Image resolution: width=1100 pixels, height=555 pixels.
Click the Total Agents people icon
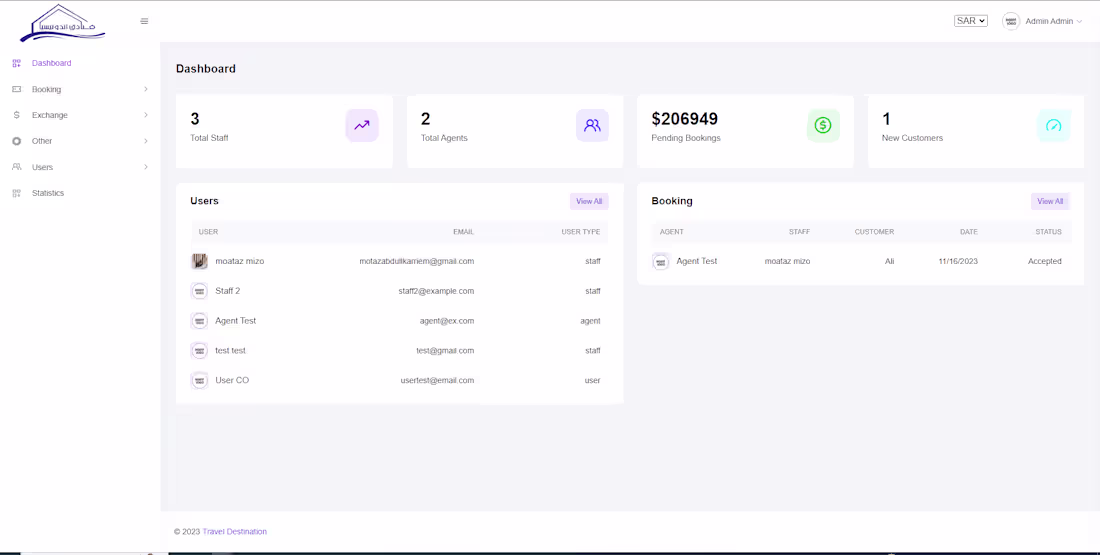click(x=592, y=126)
